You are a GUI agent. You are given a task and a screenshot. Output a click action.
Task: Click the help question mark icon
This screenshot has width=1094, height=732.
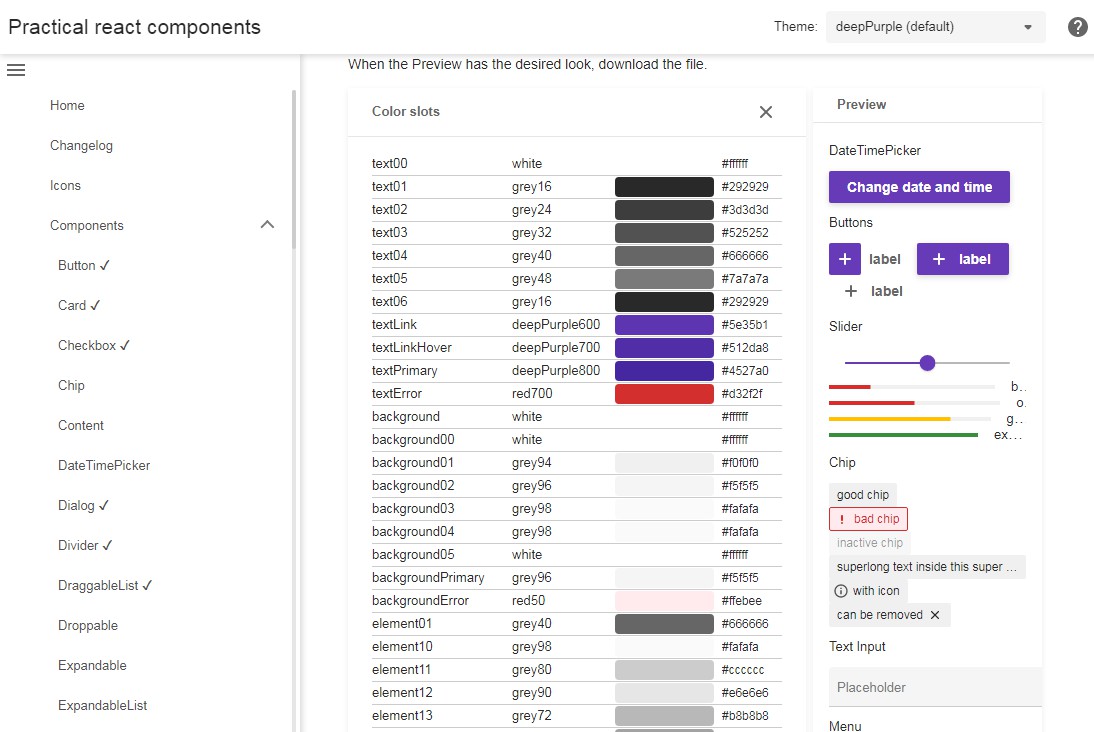pyautogui.click(x=1077, y=27)
